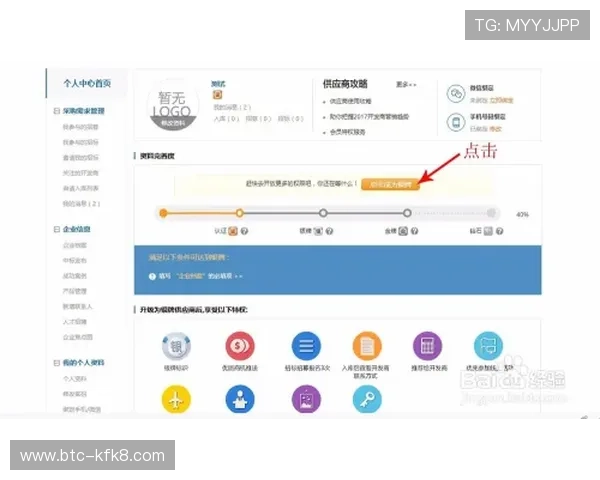The height and width of the screenshot is (480, 600).
Task: Click the help question mark beside silver level
Action: pos(329,231)
